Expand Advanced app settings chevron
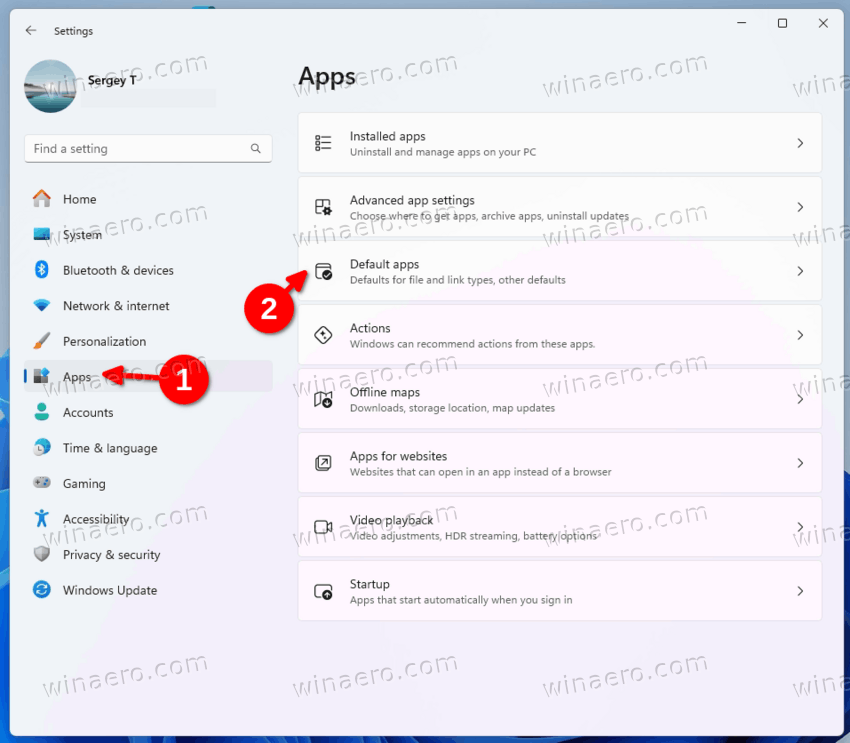The width and height of the screenshot is (850, 743). coord(800,207)
